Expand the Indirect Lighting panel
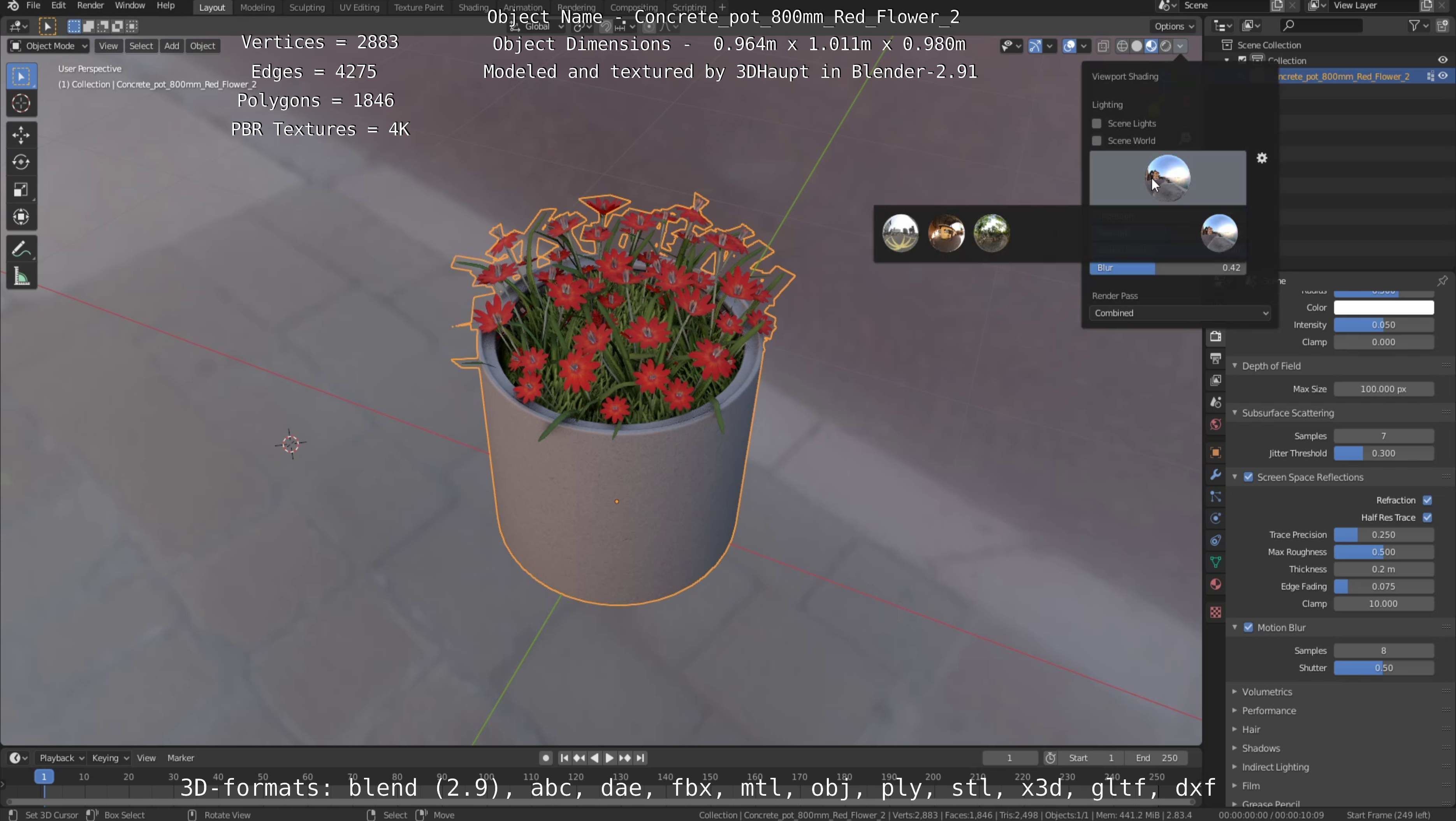Image resolution: width=1456 pixels, height=821 pixels. pos(1275,767)
